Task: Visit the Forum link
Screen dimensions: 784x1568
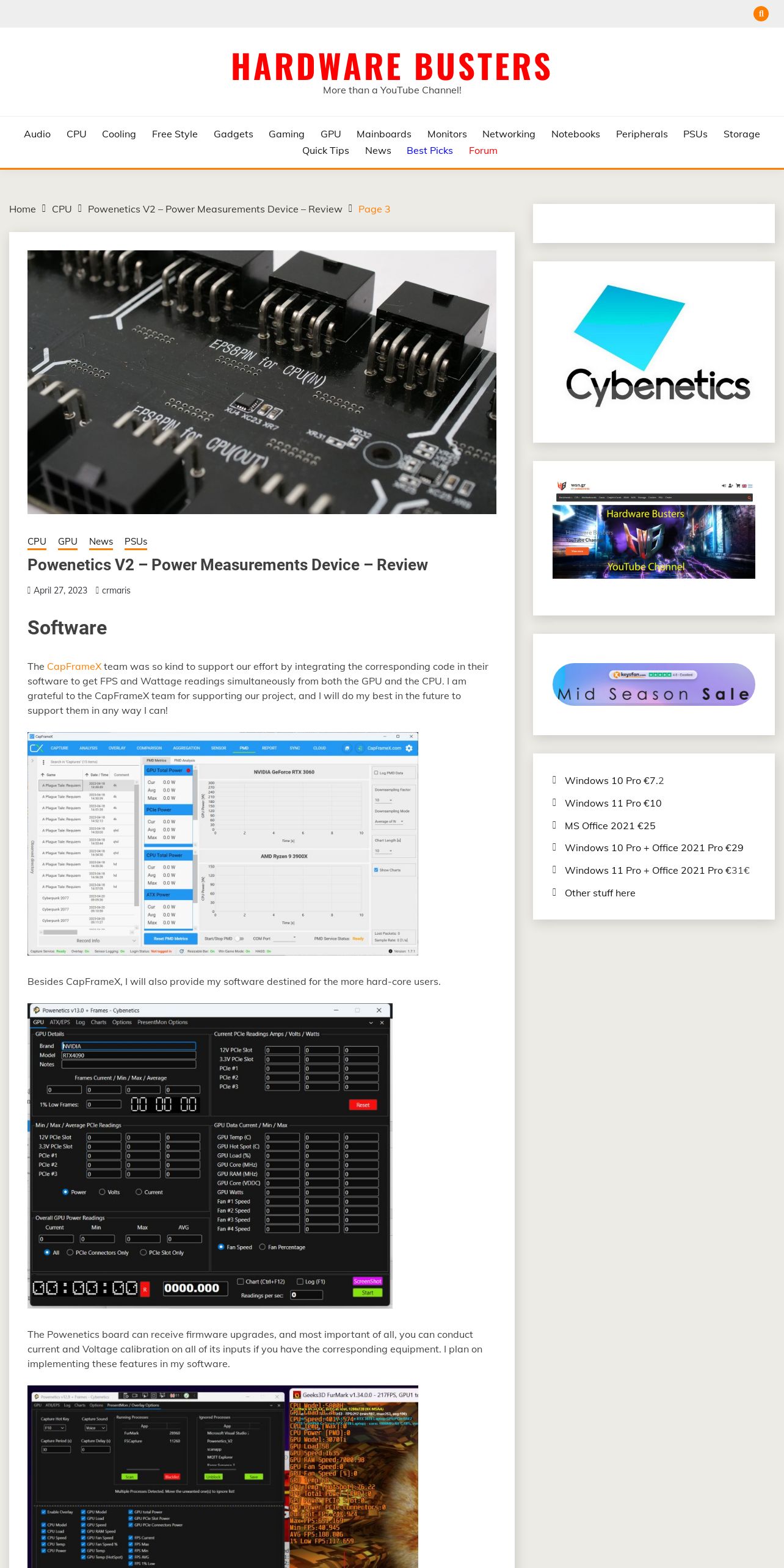Action: point(483,150)
